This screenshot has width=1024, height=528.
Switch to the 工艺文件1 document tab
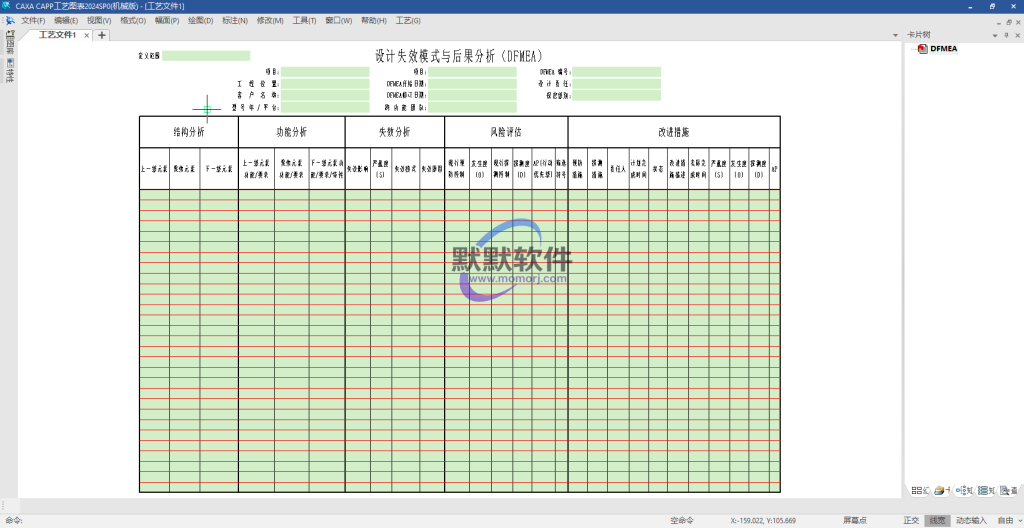tap(57, 35)
